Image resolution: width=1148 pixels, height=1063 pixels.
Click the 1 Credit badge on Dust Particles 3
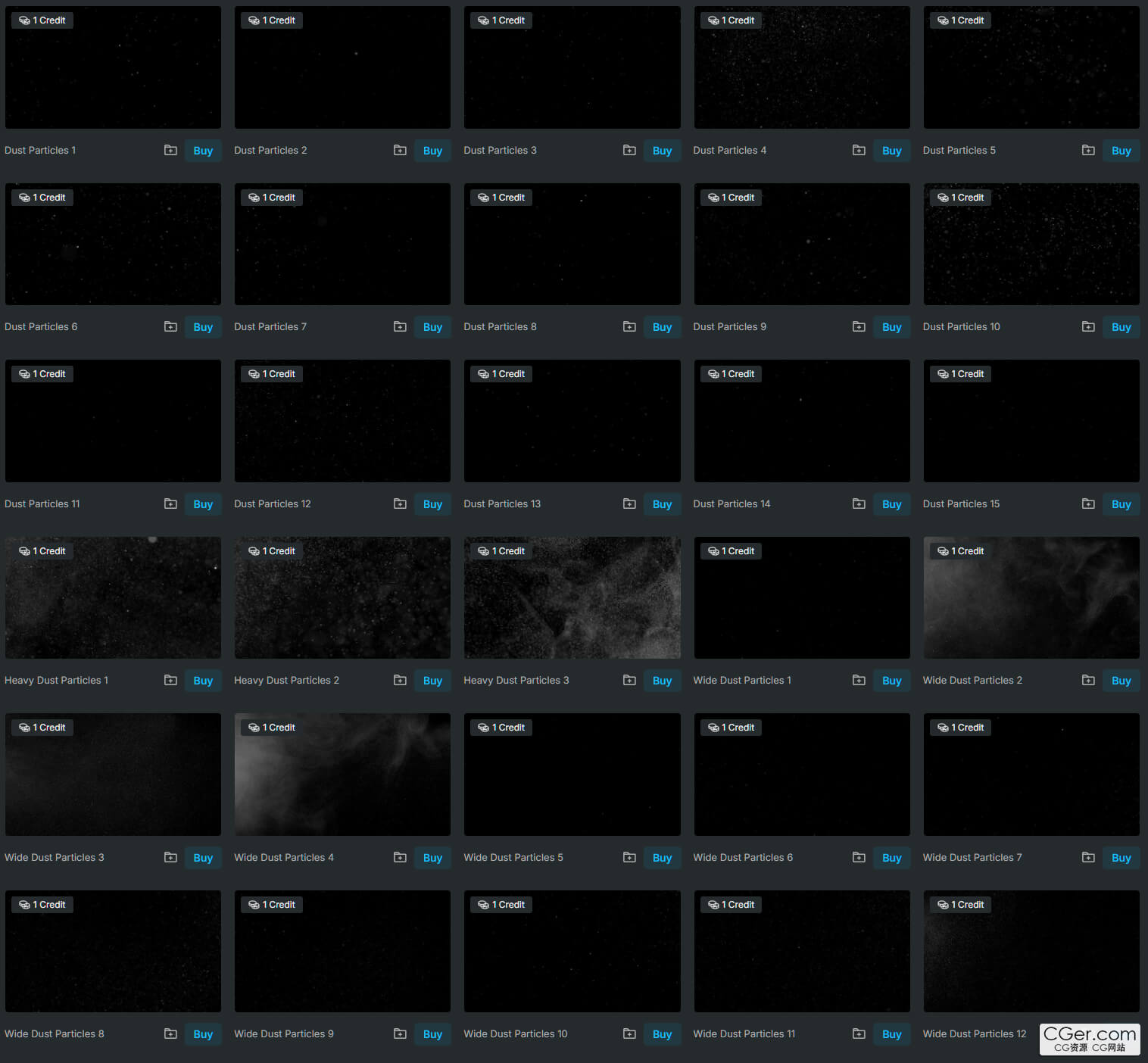tap(501, 20)
